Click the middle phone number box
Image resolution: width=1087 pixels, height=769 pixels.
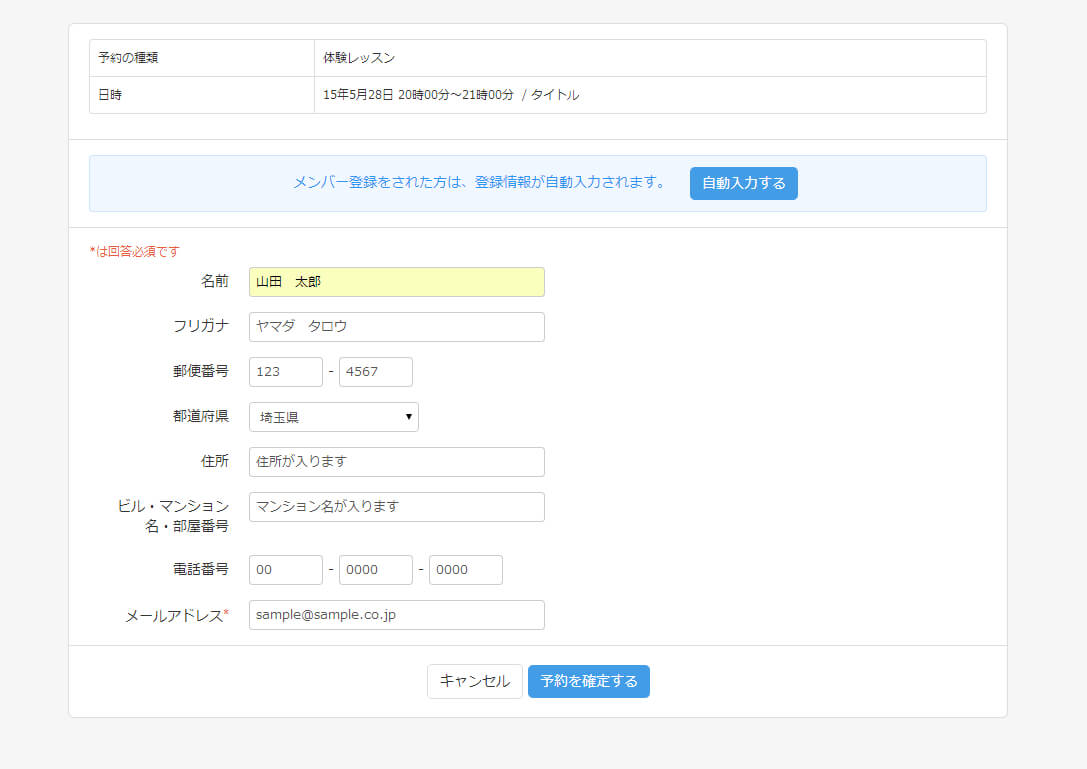tap(375, 570)
